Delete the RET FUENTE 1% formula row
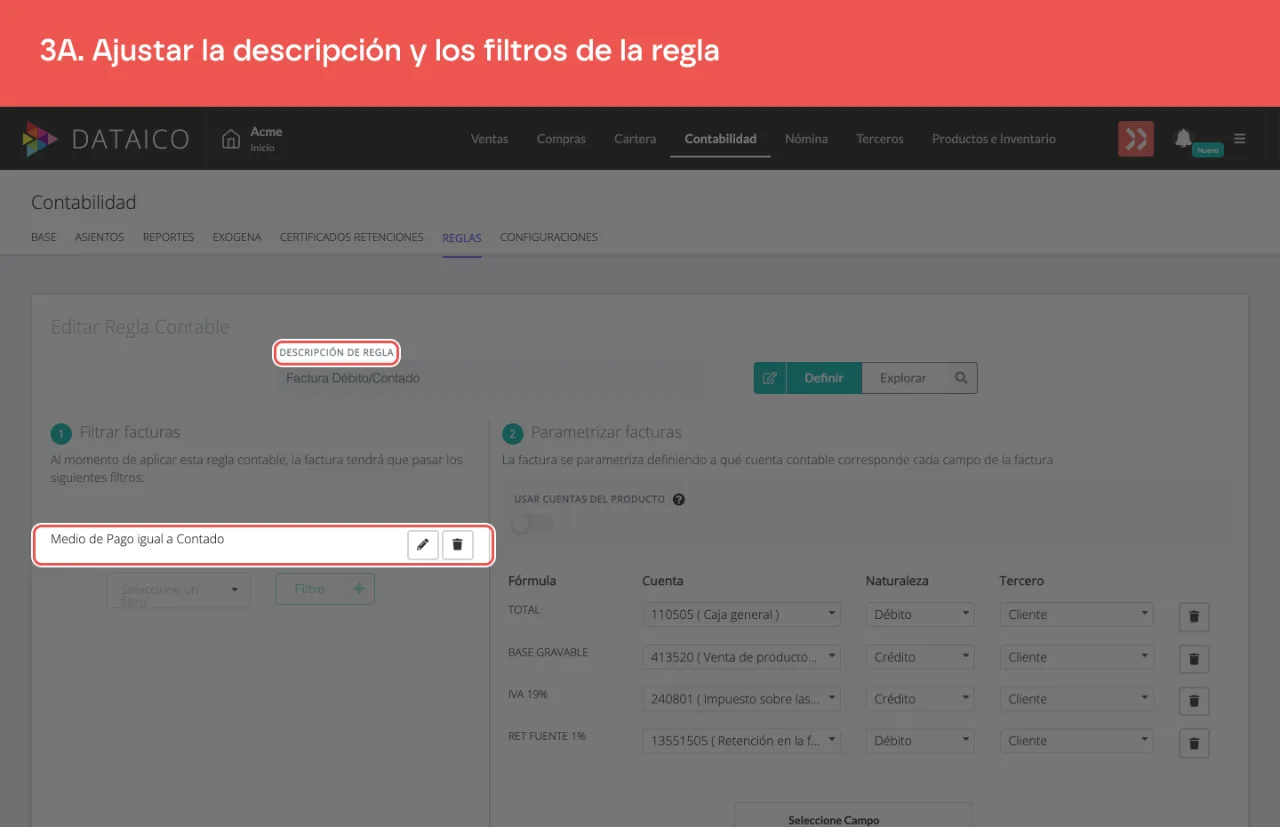 [x=1194, y=743]
